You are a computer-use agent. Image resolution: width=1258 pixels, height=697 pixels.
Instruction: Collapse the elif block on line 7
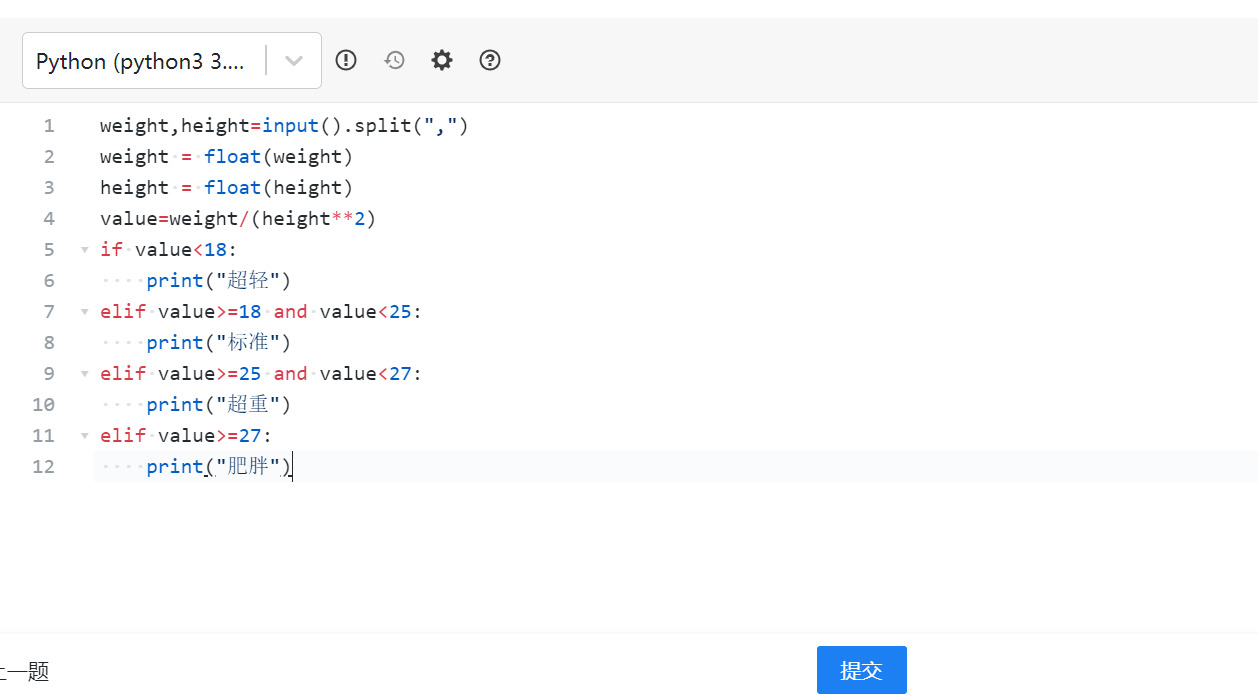tap(85, 312)
